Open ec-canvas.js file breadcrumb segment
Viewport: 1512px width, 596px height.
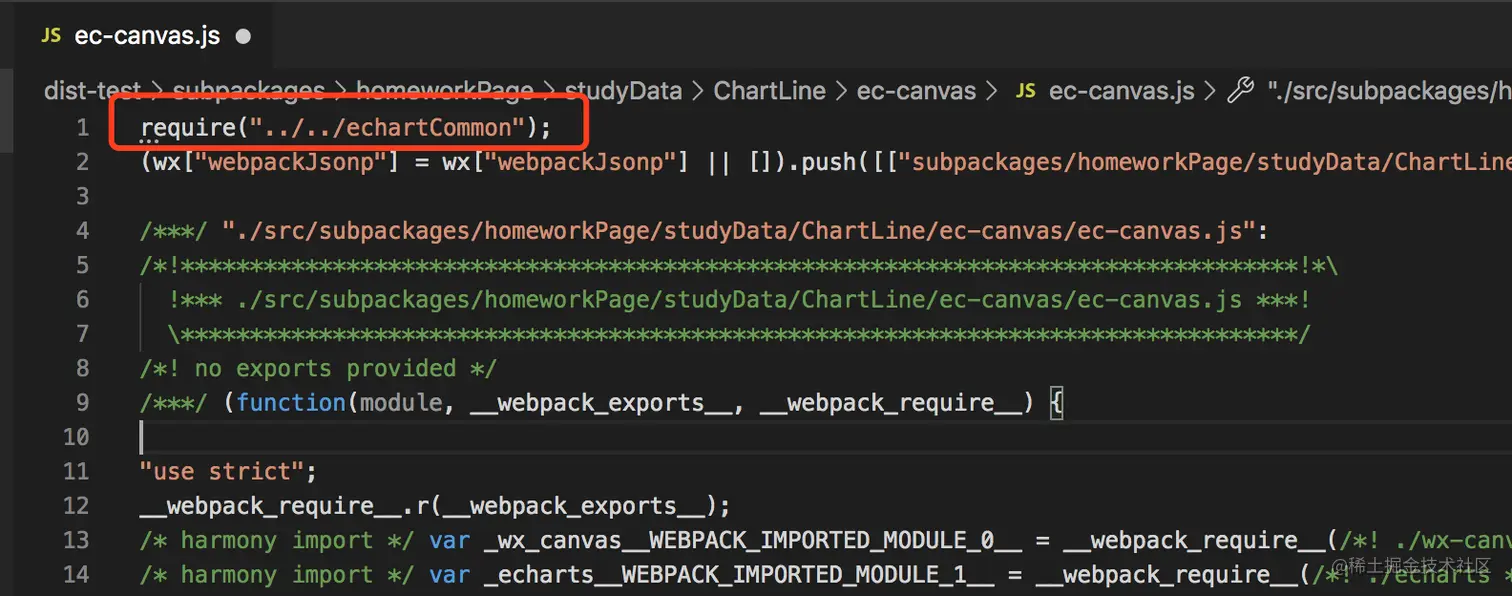point(1121,91)
